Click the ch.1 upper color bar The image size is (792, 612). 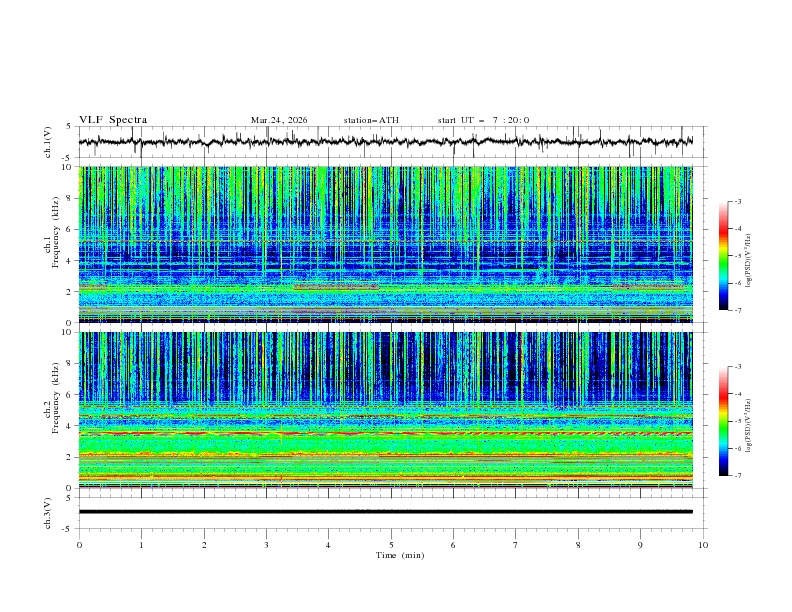pos(723,255)
